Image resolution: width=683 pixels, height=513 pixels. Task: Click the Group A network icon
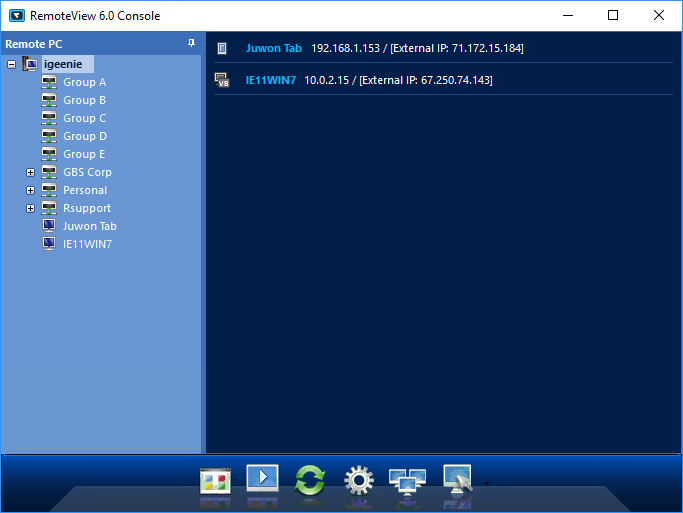(49, 82)
